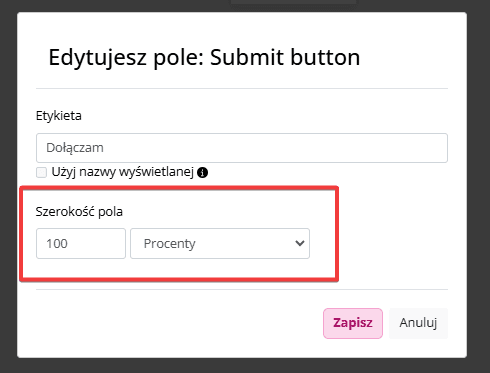This screenshot has height=373, width=490.
Task: Click the Etykieta field label
Action: 59,116
